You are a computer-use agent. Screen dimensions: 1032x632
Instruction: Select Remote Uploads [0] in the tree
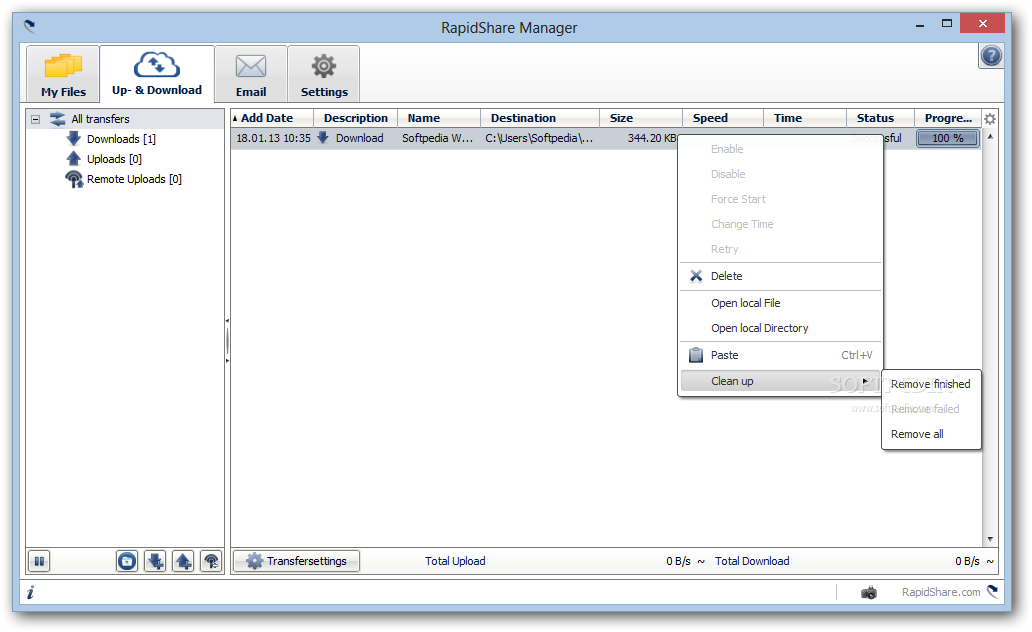click(134, 179)
